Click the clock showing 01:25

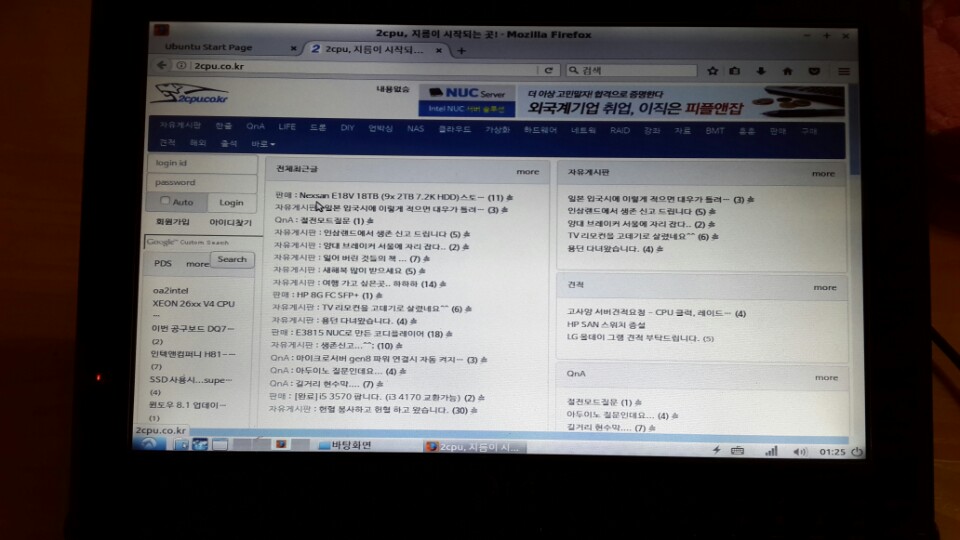(832, 452)
